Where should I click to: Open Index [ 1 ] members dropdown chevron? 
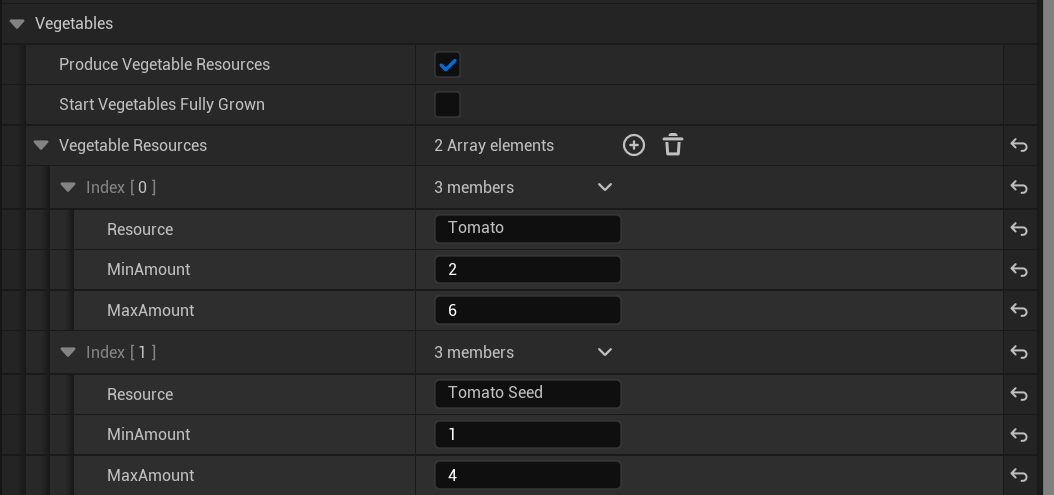point(604,352)
